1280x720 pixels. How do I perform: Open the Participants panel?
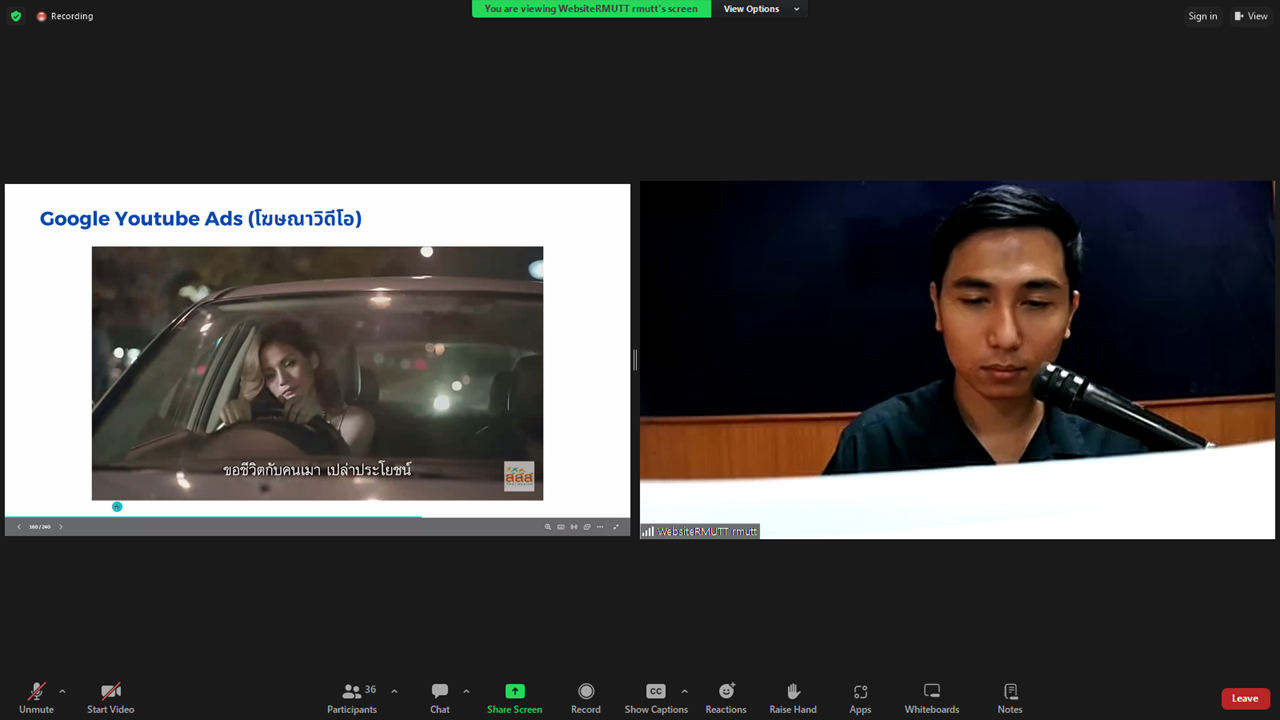tap(352, 698)
